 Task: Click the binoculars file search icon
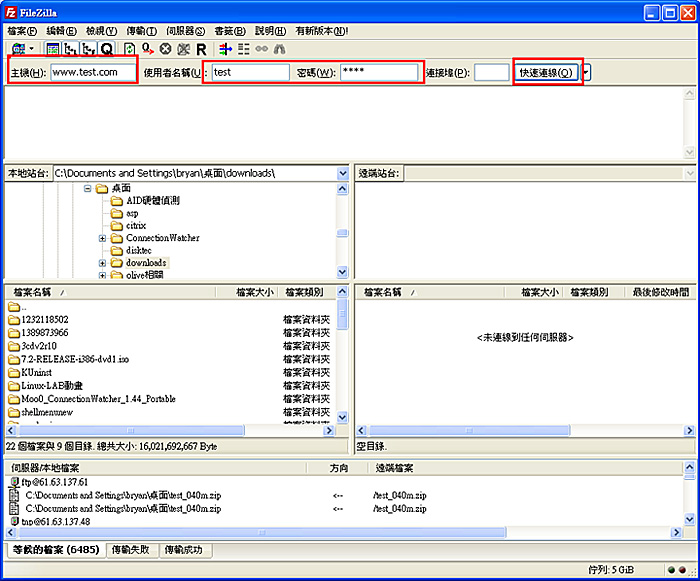pyautogui.click(x=279, y=49)
